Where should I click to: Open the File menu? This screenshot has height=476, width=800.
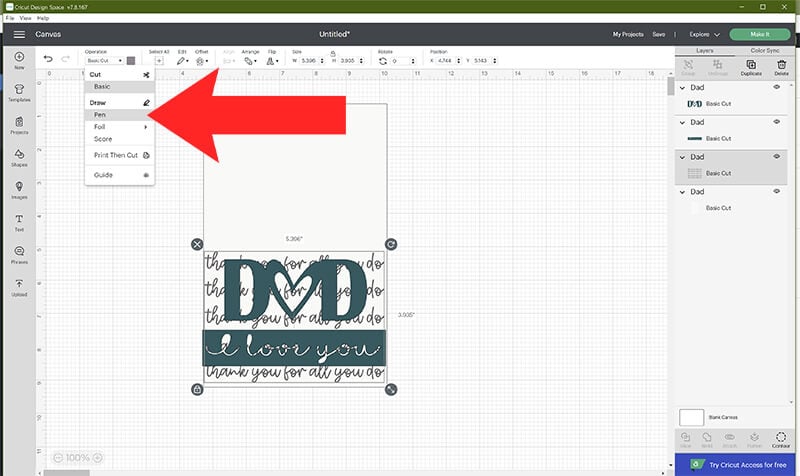click(10, 18)
